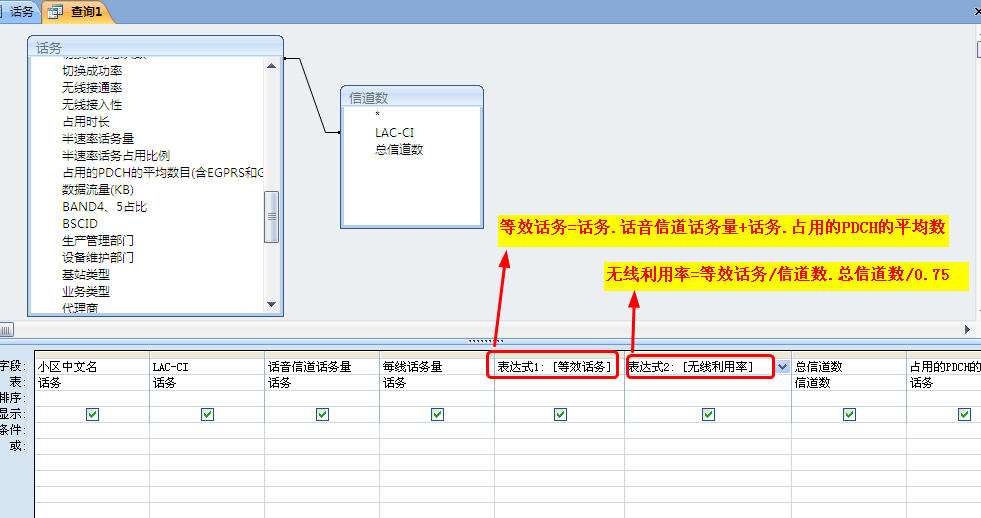Open the 表达式2 field dropdown arrow
This screenshot has height=518, width=981.
coord(783,367)
